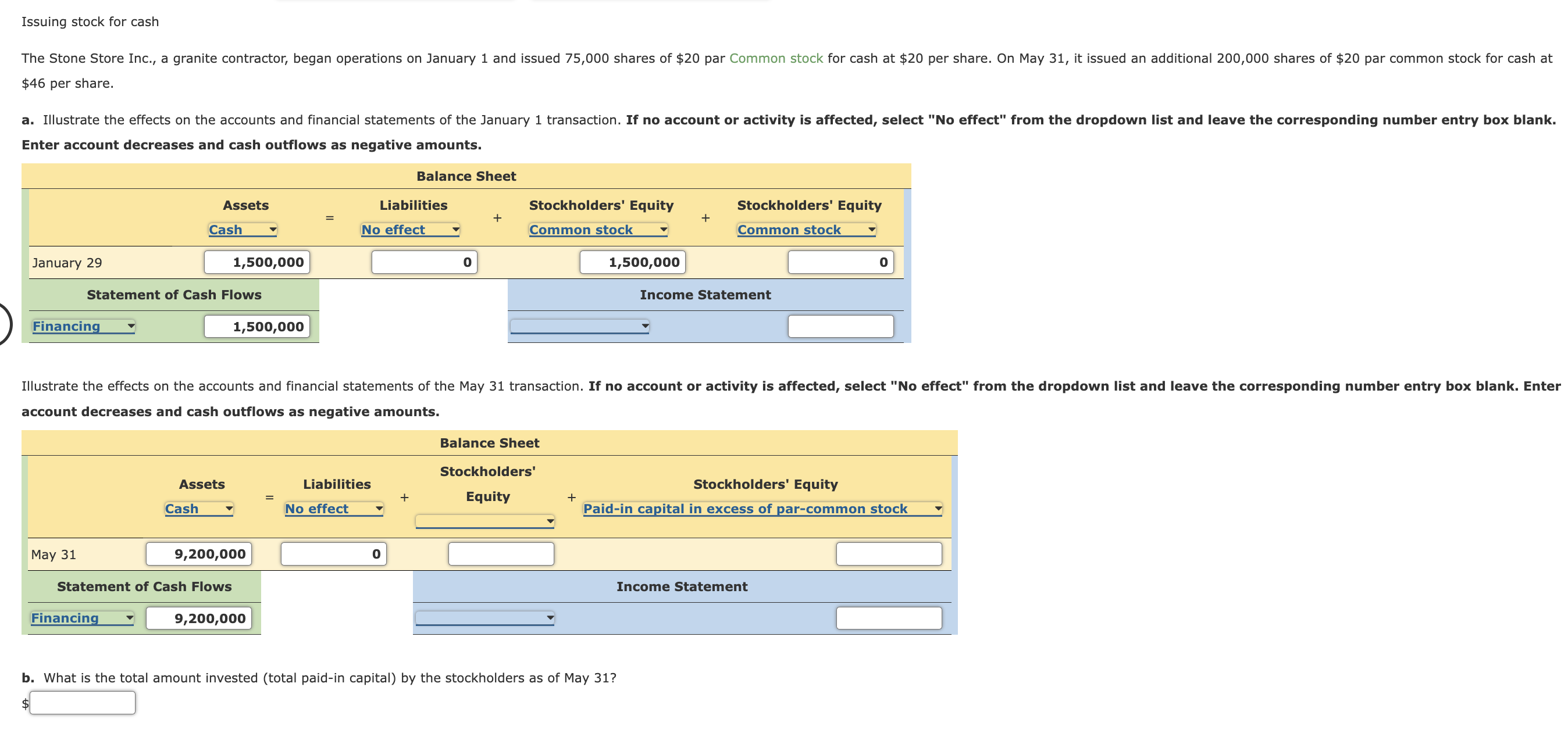
Task: Open blank May 31 Income Statement dropdown
Action: click(x=484, y=618)
